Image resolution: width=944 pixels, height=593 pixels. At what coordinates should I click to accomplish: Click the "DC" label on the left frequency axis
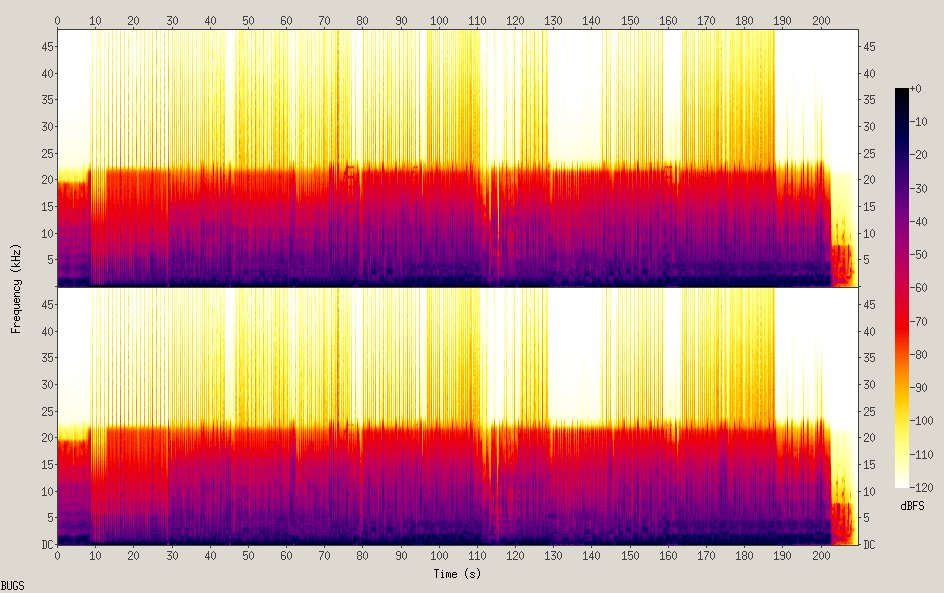45,544
